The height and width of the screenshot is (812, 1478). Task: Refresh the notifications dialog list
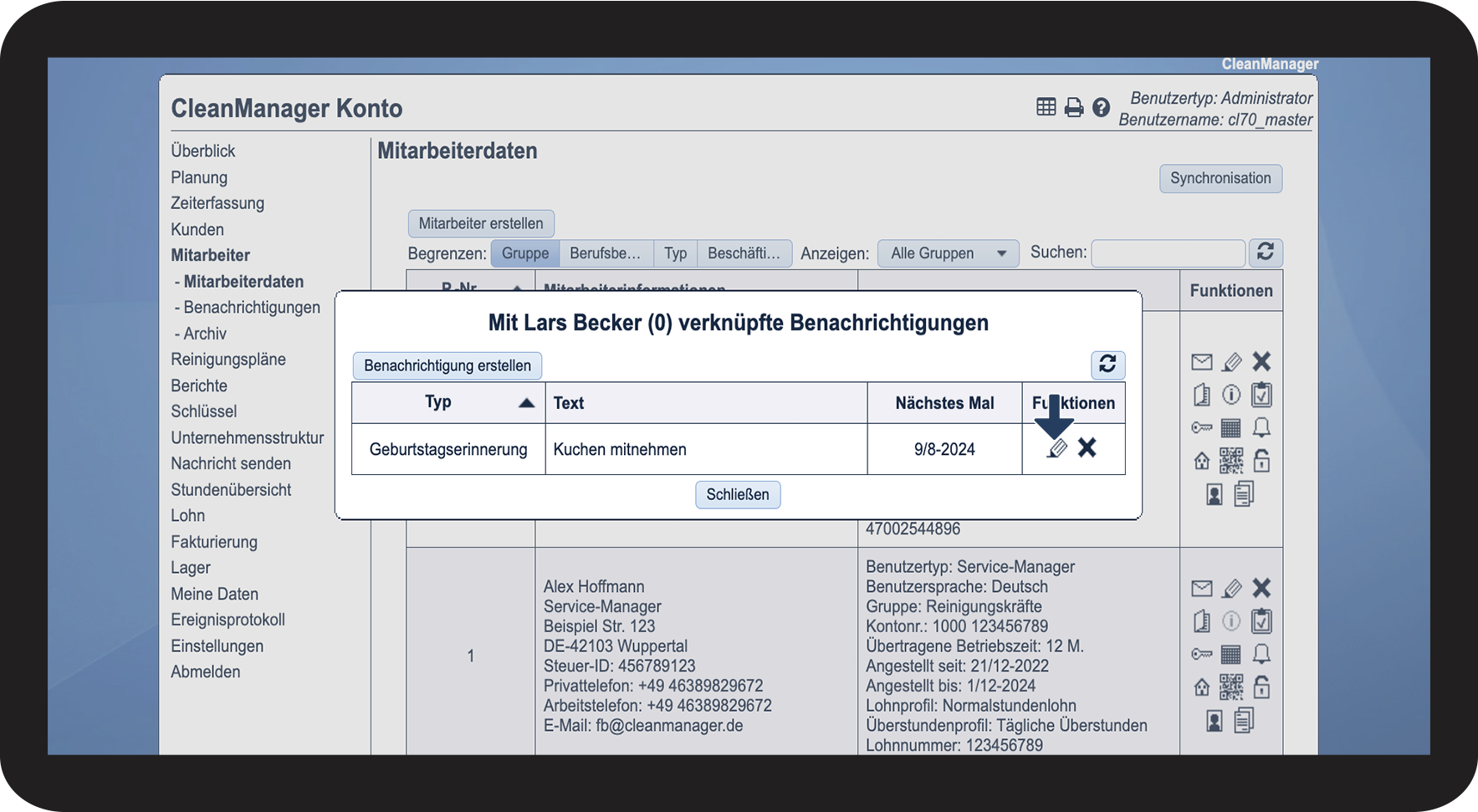1107,364
